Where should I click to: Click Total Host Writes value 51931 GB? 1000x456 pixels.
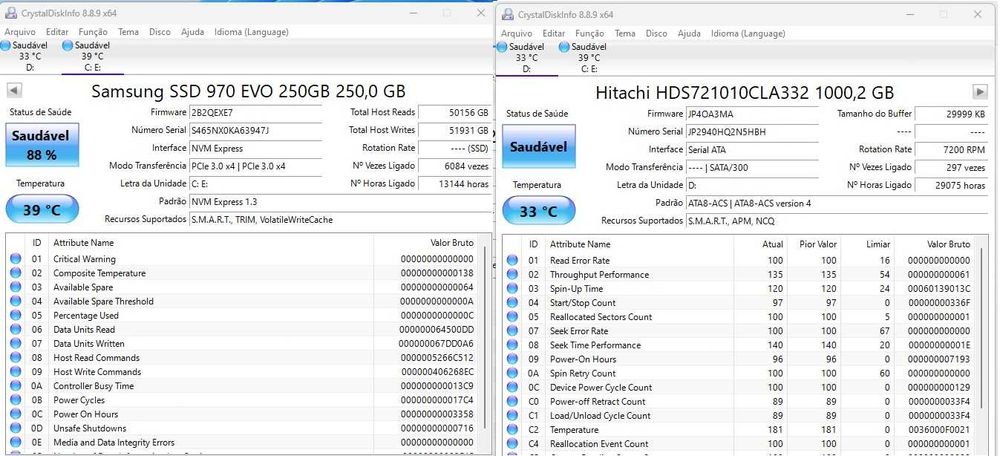[455, 131]
